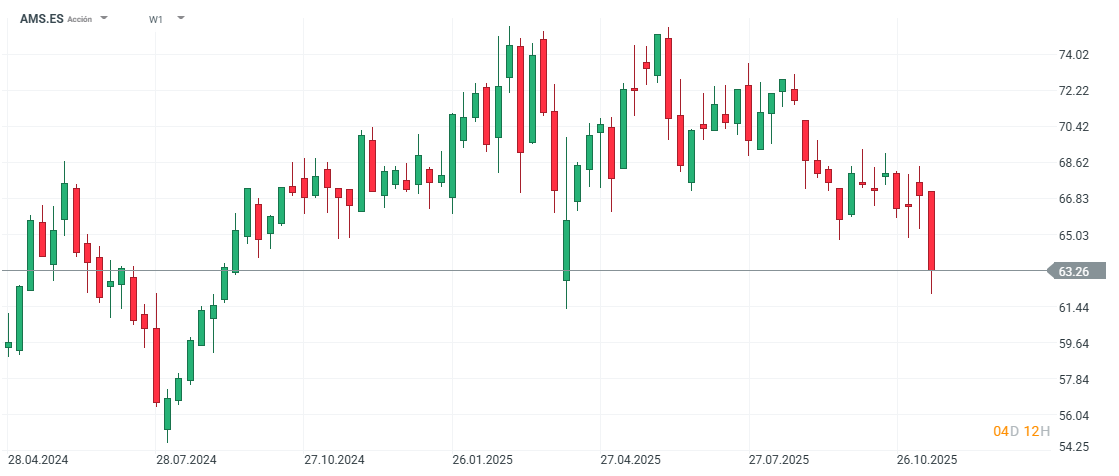Select the 54.25 price axis label
Image resolution: width=1119 pixels, height=476 pixels.
pyautogui.click(x=1073, y=447)
